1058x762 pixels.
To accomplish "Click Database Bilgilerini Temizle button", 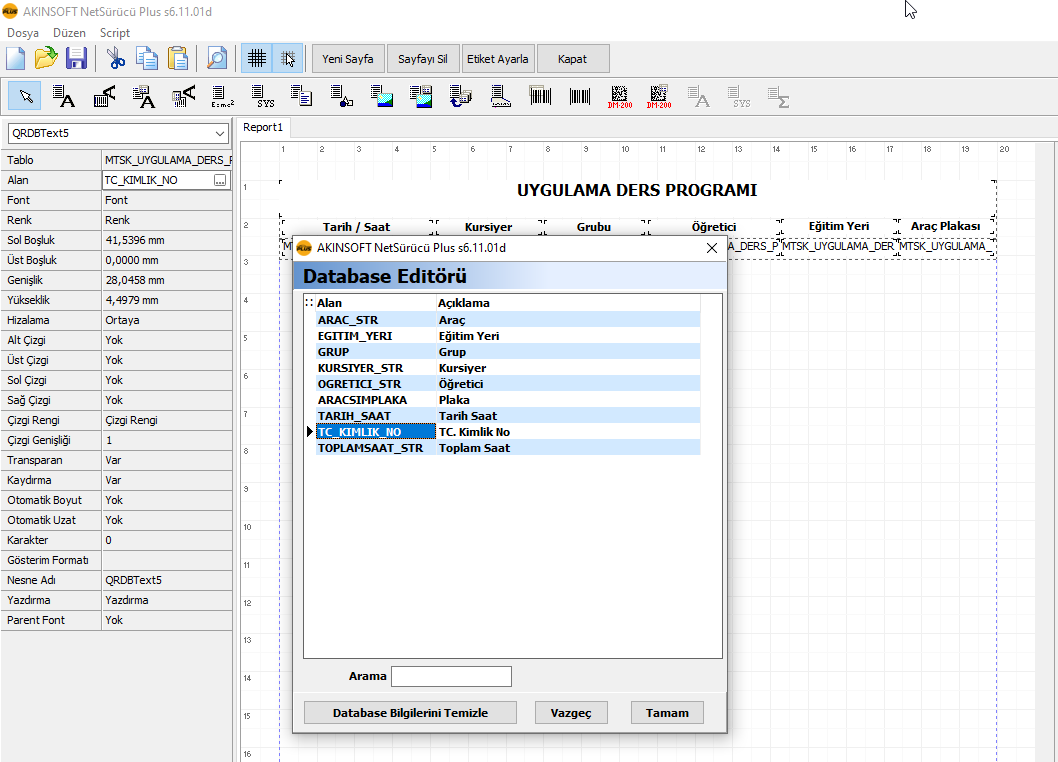I will click(x=410, y=713).
